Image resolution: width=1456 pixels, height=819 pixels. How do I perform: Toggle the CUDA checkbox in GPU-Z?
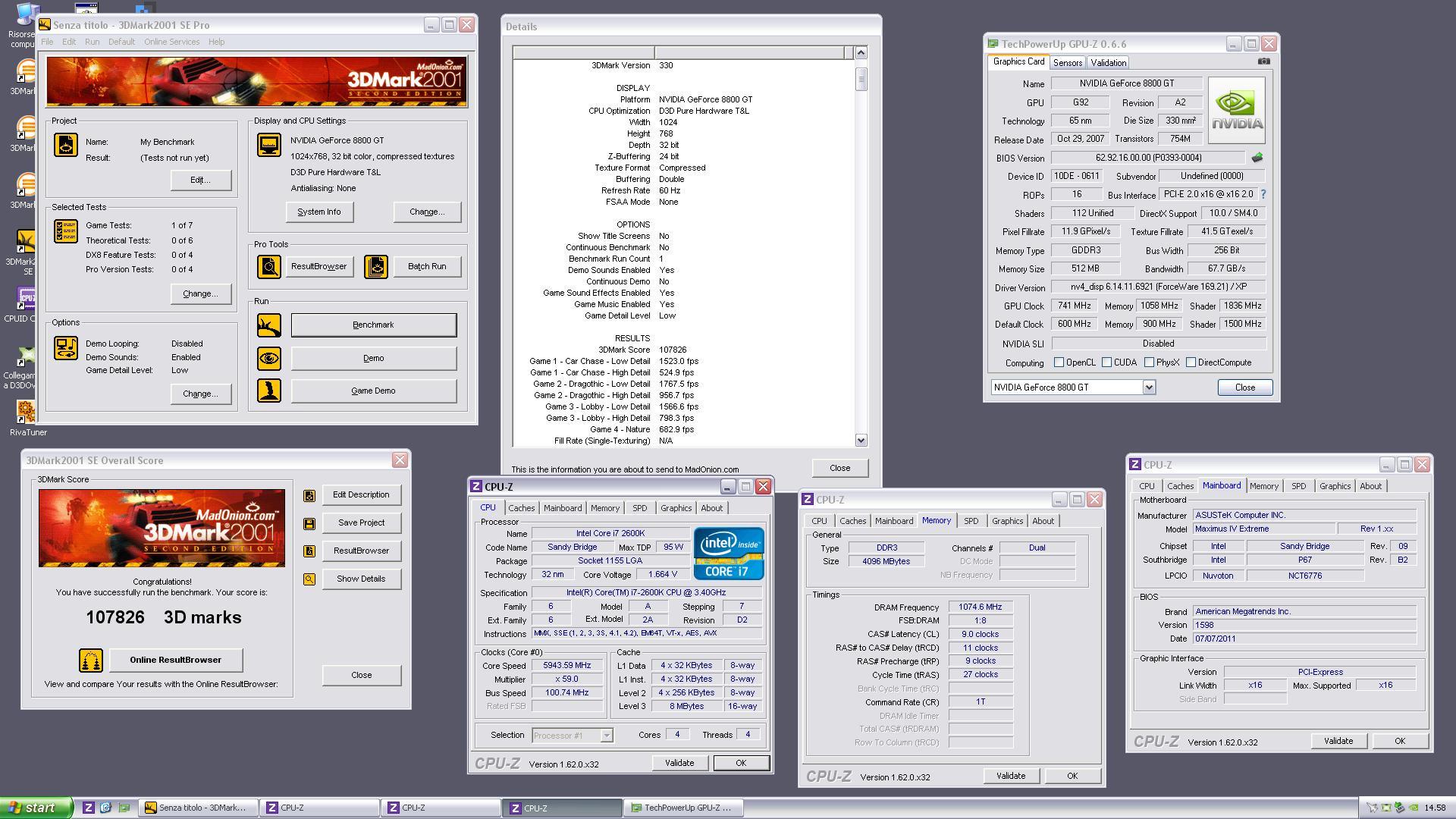1106,362
